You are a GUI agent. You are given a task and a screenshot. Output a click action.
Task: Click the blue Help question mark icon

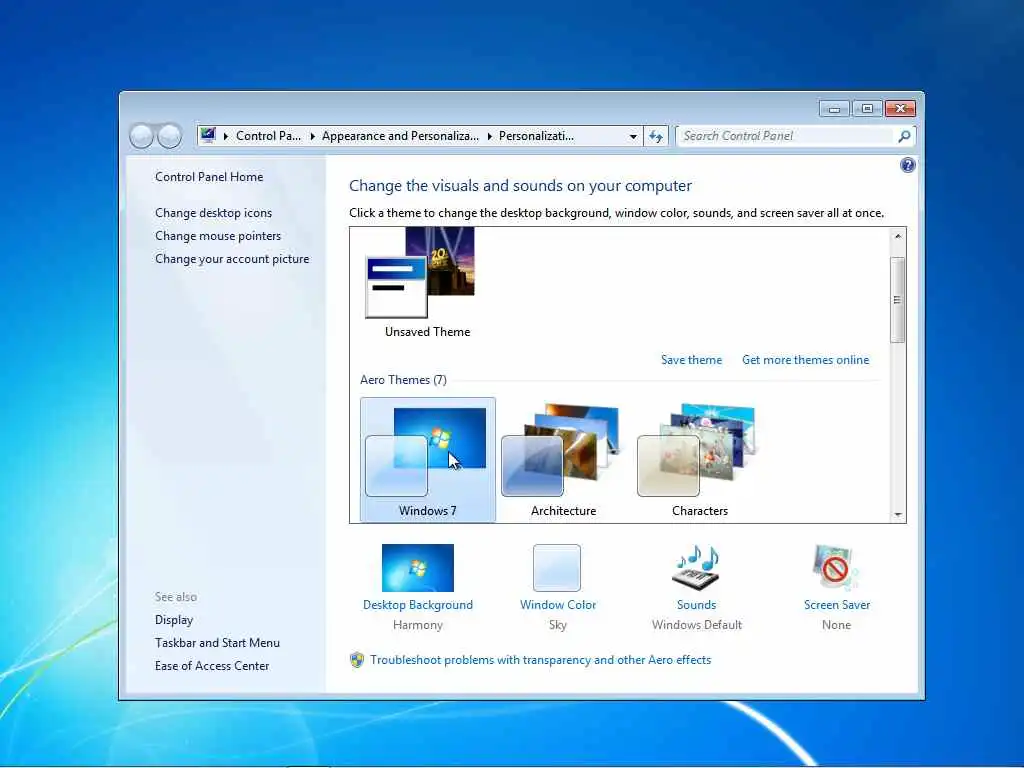907,165
